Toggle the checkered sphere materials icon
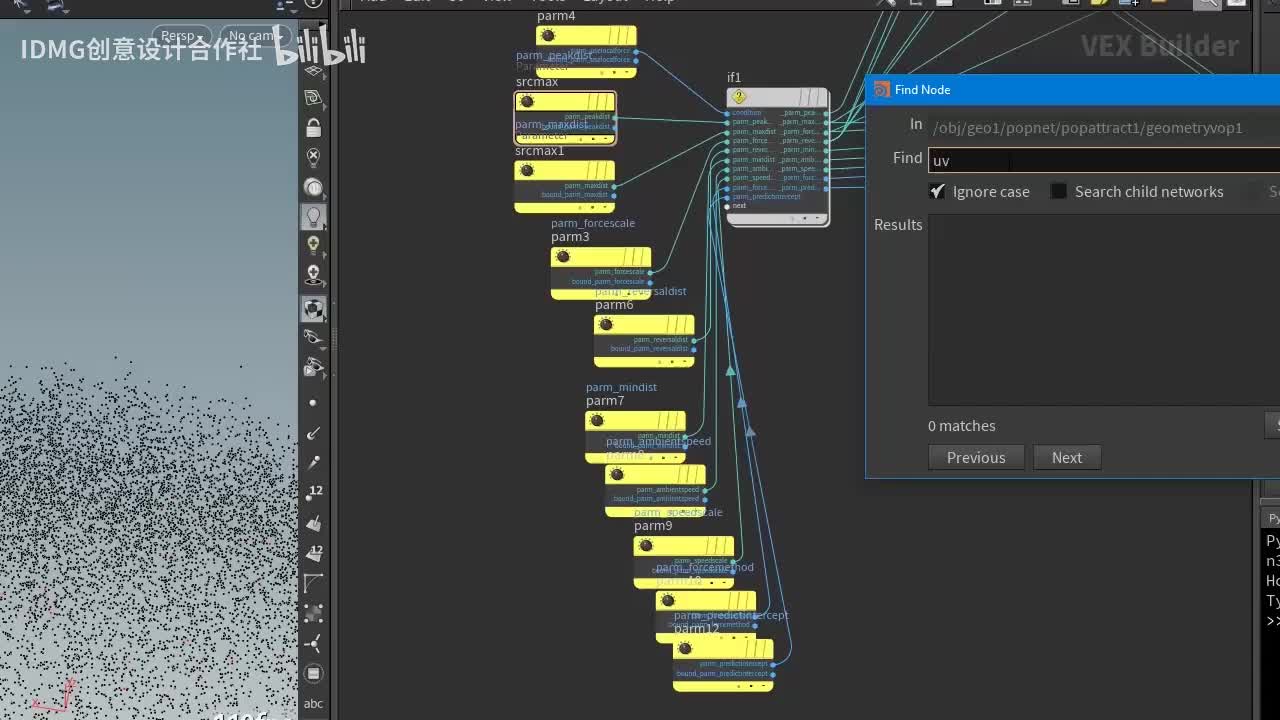The image size is (1280, 720). pyautogui.click(x=314, y=309)
